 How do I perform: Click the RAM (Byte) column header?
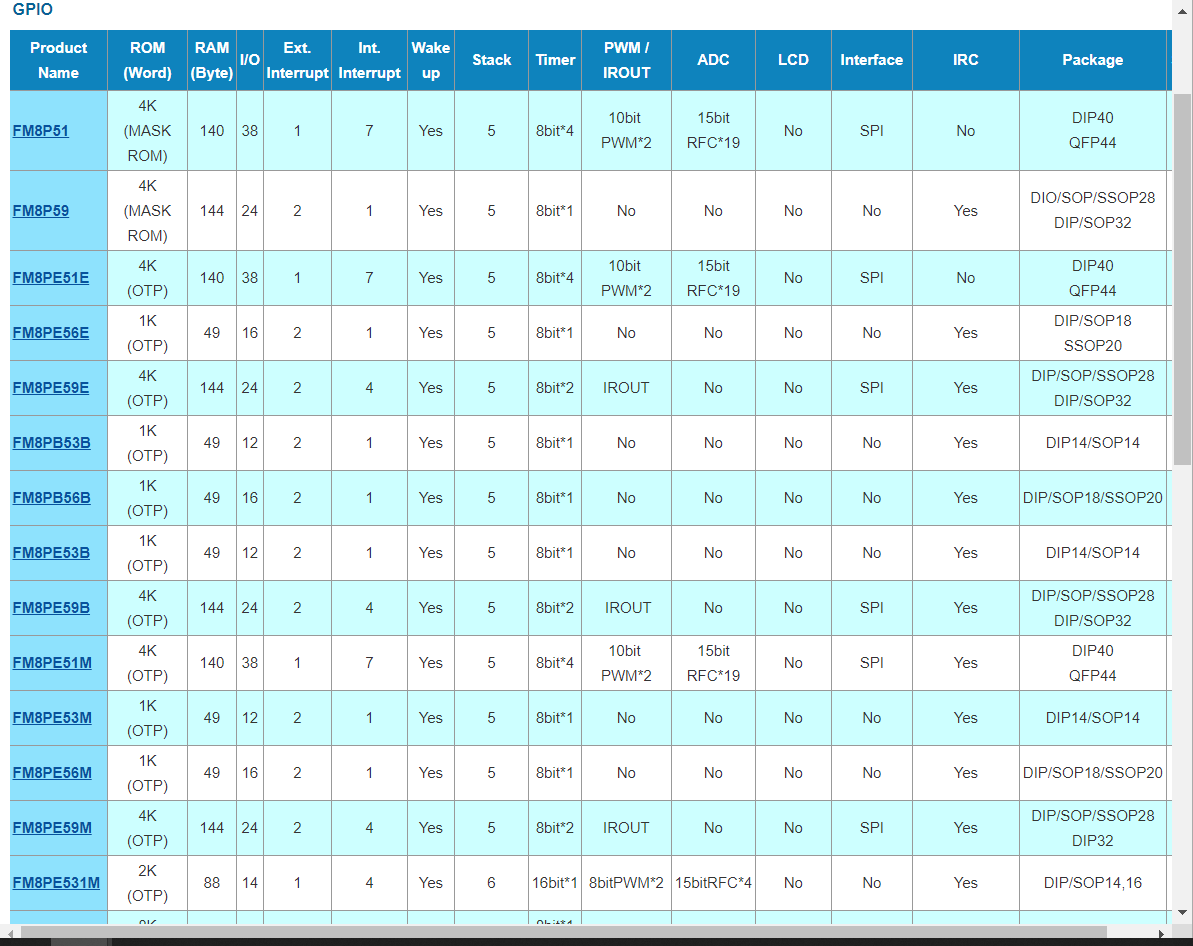pyautogui.click(x=212, y=60)
